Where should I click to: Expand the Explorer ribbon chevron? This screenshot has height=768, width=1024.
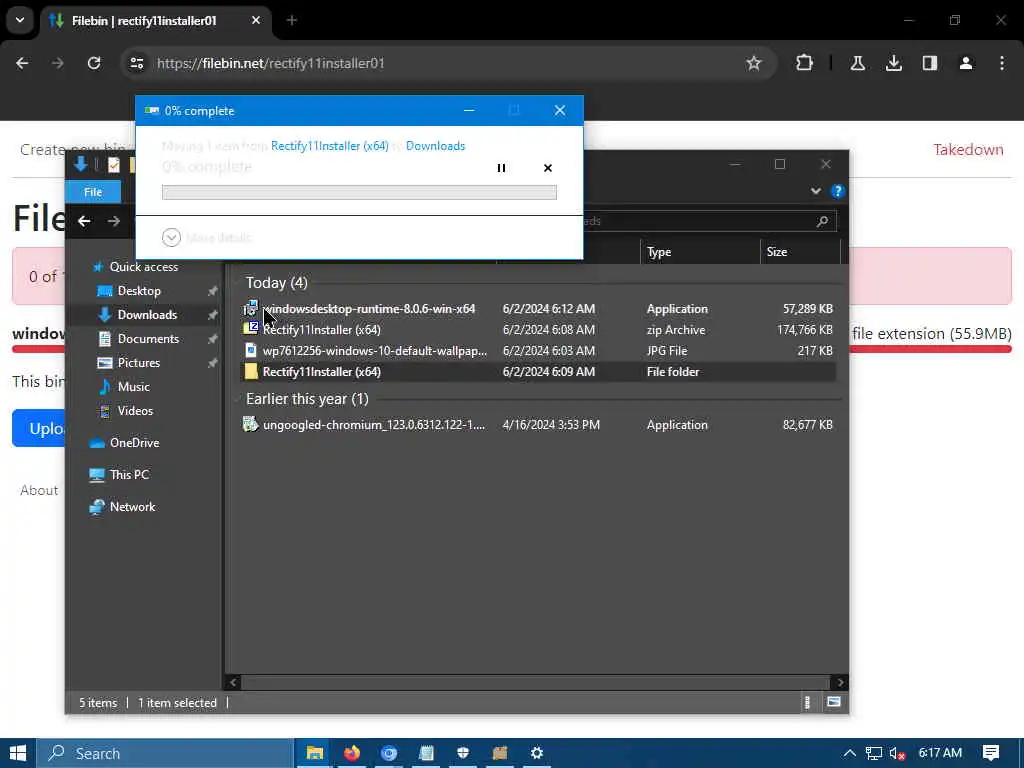pyautogui.click(x=816, y=191)
